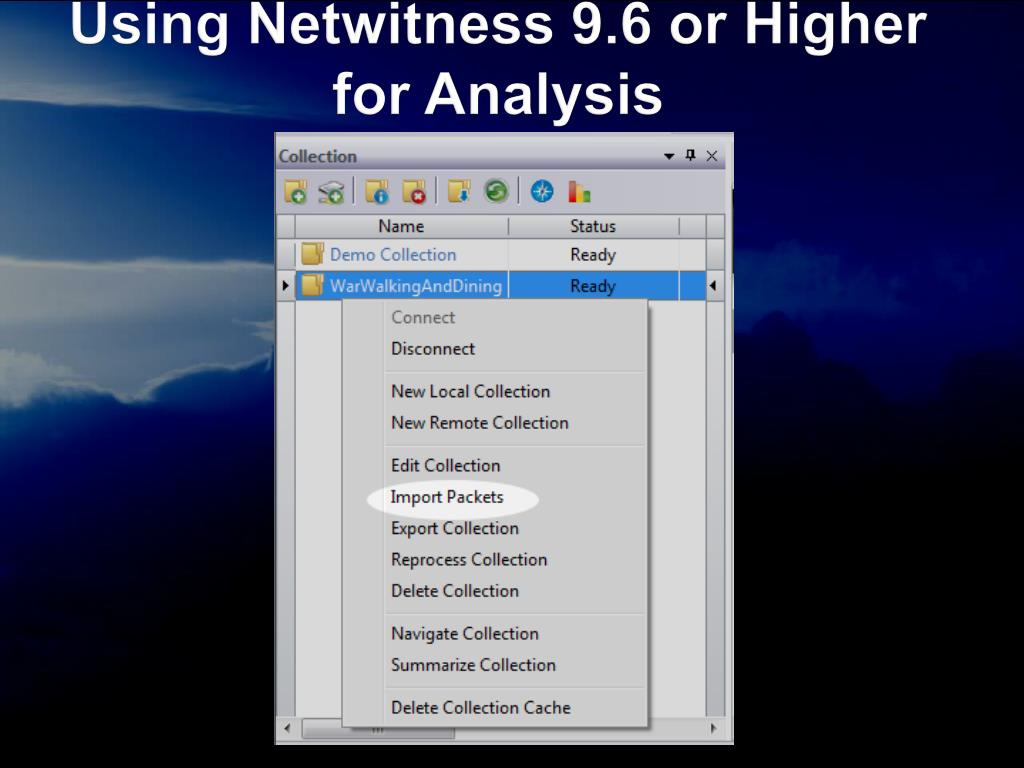Click the horizontal scrollbar thumb
Image resolution: width=1024 pixels, height=768 pixels.
[377, 729]
